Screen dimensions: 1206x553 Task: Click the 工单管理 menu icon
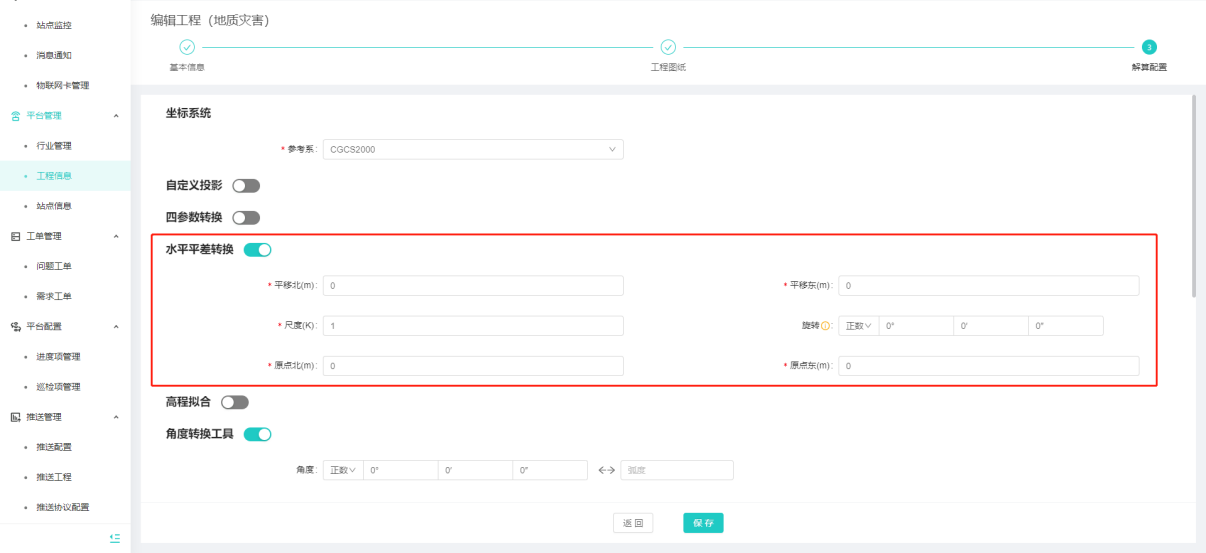(x=15, y=236)
